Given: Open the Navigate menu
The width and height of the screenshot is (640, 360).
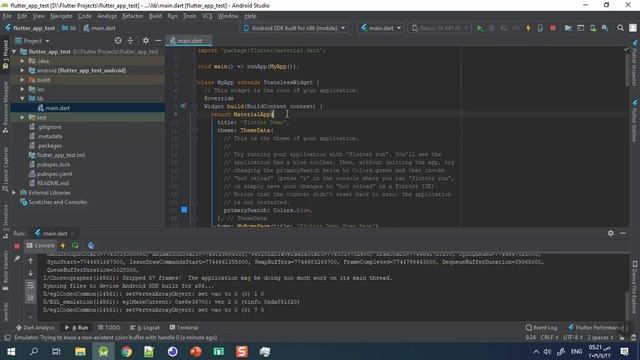Looking at the screenshot, I should [61, 16].
